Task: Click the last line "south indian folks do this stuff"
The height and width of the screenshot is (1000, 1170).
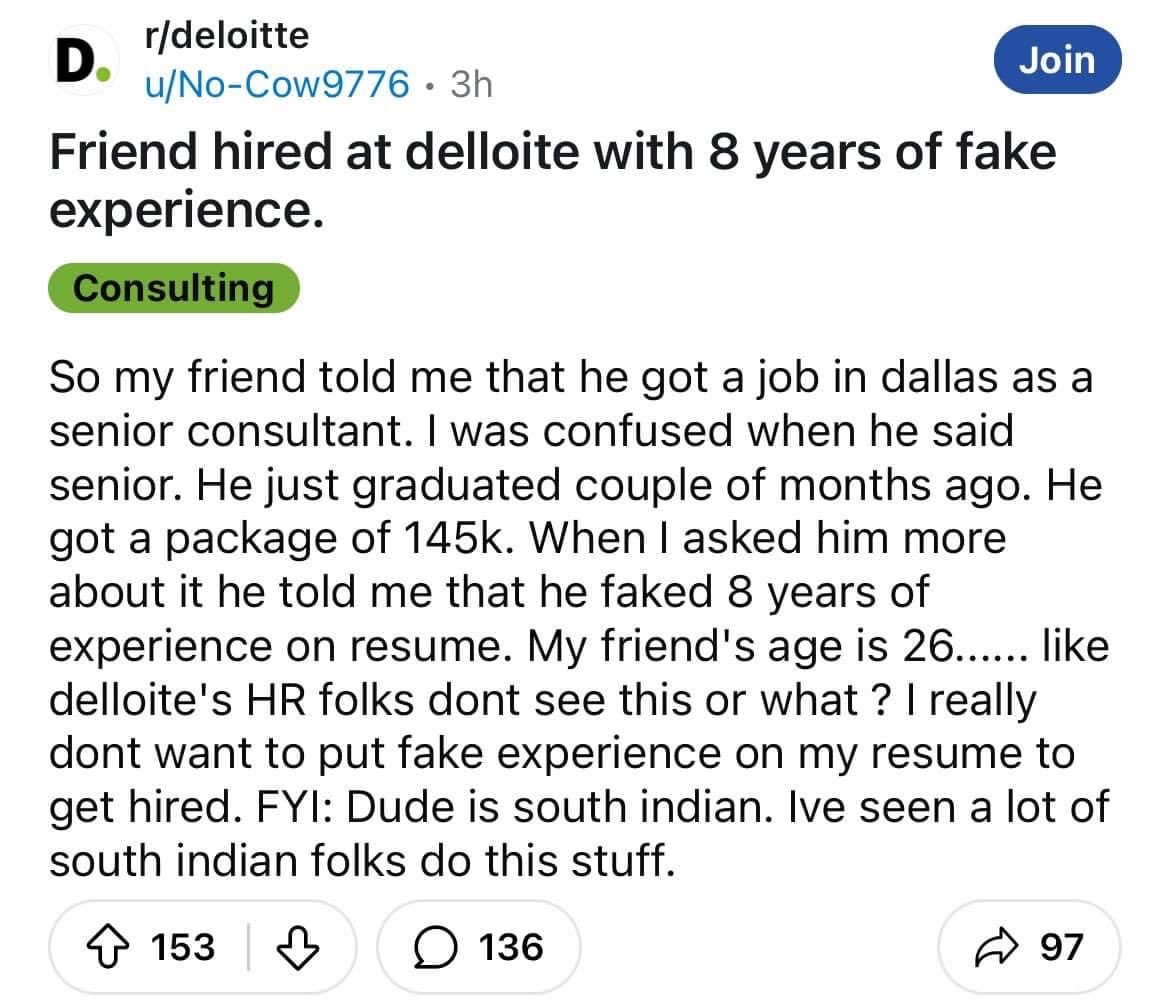Action: pos(358,859)
